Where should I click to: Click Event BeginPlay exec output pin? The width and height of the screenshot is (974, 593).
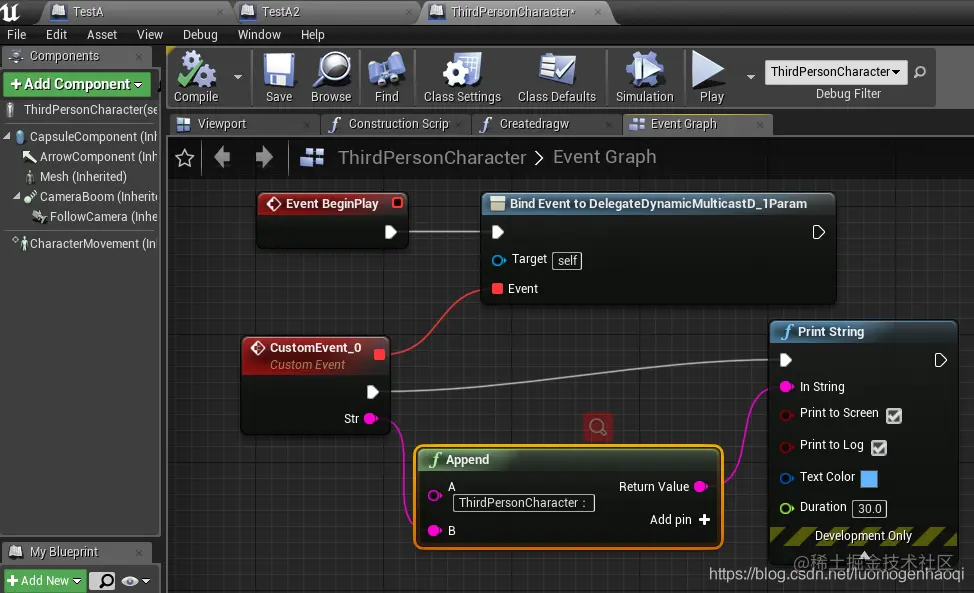pyautogui.click(x=391, y=232)
